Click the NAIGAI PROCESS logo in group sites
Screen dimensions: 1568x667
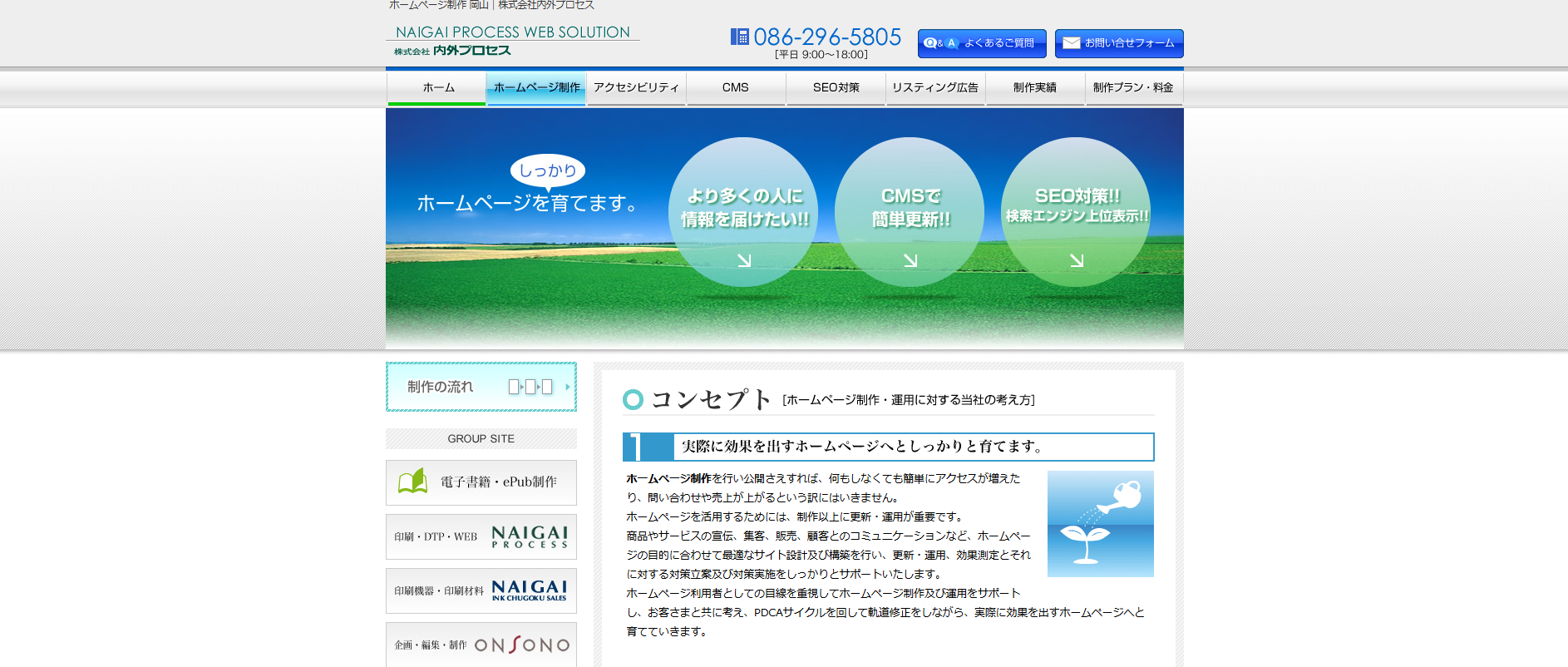529,537
